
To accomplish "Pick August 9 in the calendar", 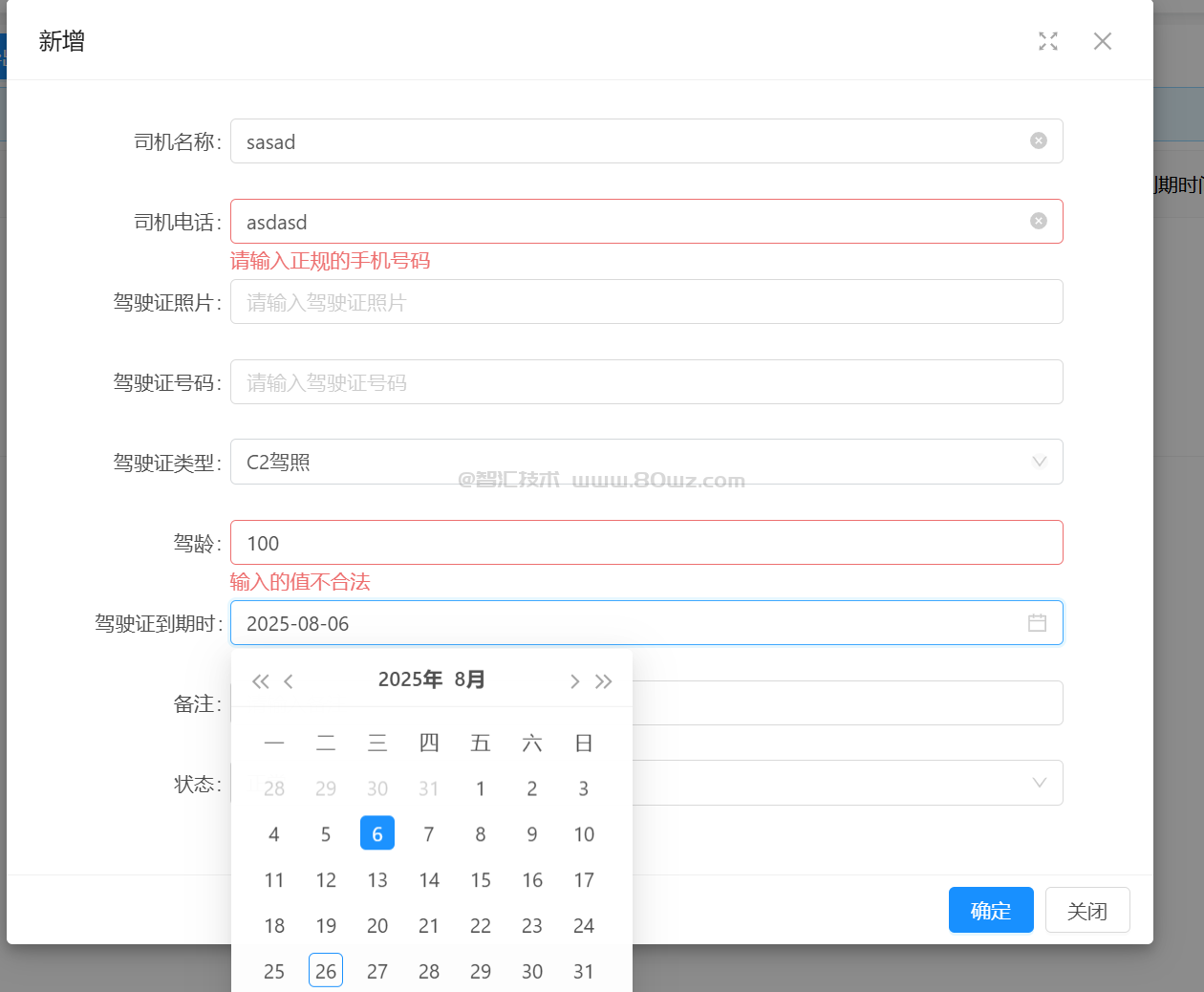I will click(x=532, y=834).
